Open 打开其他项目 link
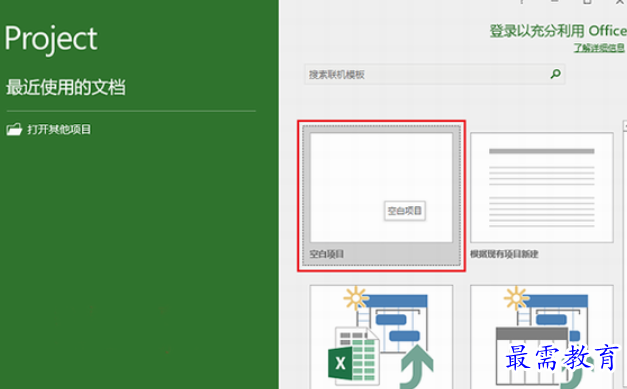Image resolution: width=627 pixels, height=389 pixels. [x=59, y=130]
